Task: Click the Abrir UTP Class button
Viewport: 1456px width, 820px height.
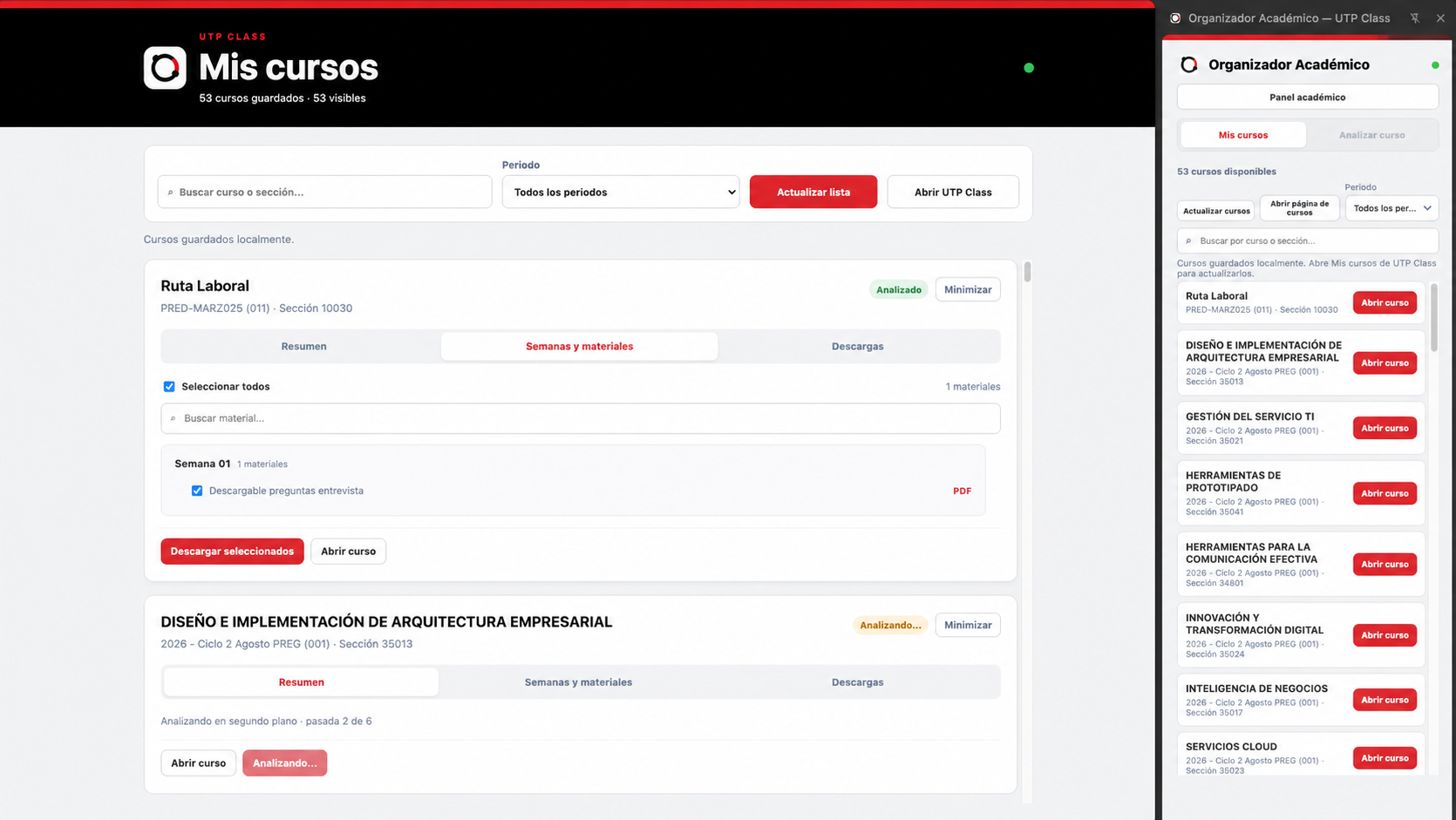Action: pos(953,192)
